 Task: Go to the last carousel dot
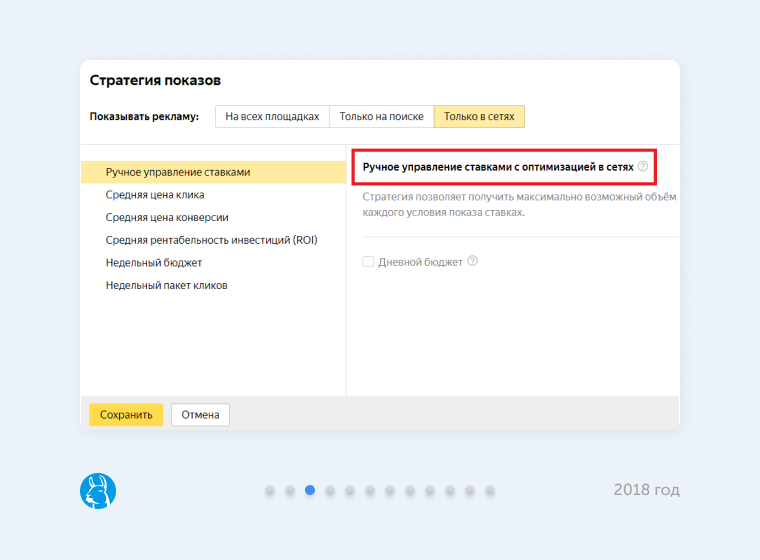490,490
